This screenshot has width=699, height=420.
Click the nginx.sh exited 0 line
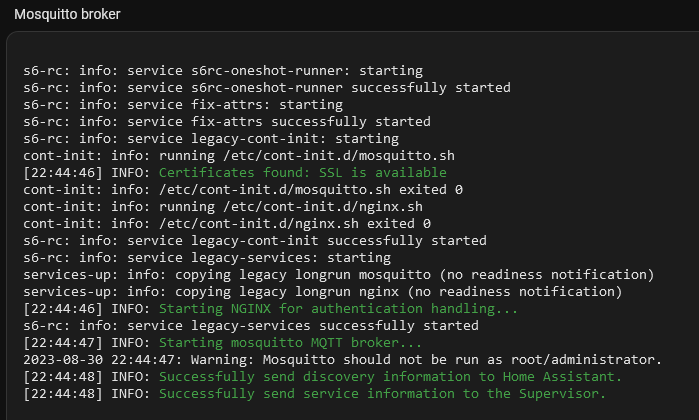tap(227, 223)
